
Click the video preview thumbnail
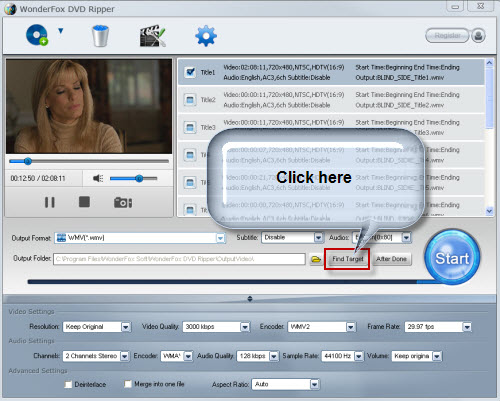89,107
